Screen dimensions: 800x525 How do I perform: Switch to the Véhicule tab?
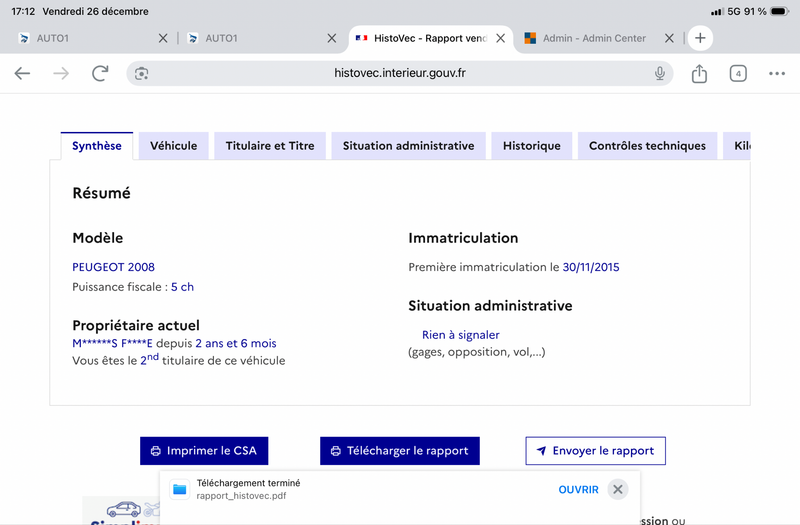(174, 146)
